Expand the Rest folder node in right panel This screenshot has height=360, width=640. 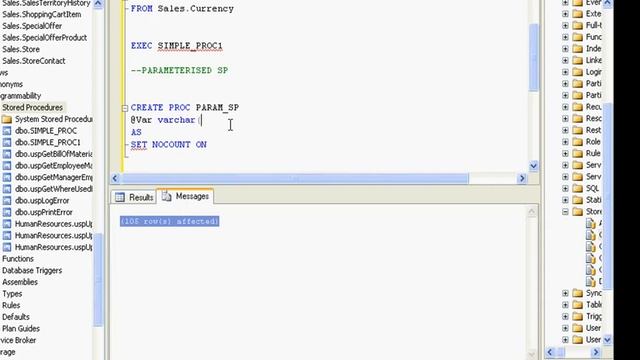(565, 130)
